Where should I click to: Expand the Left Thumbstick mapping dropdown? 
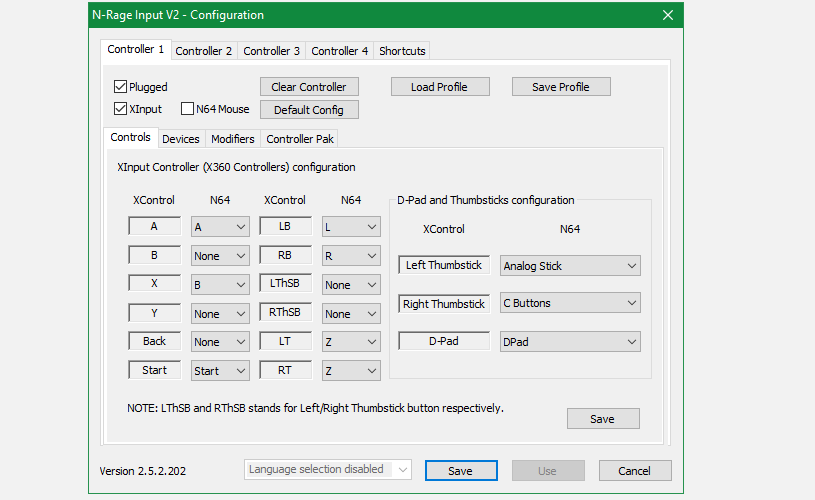click(570, 266)
